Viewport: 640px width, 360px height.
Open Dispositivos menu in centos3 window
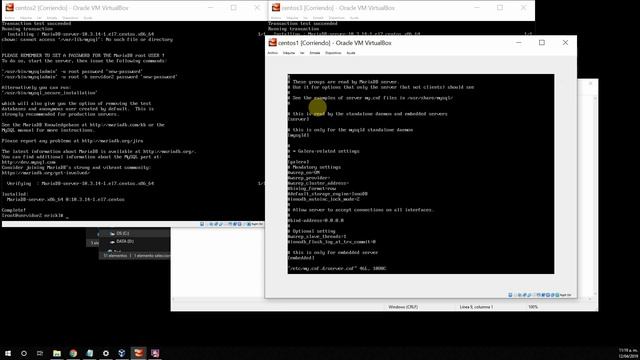336,18
